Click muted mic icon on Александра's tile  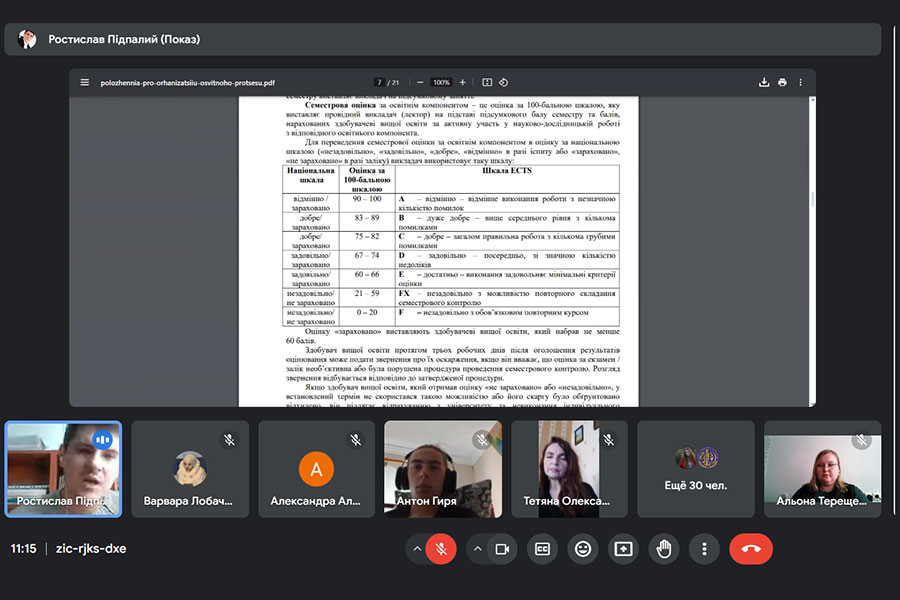(356, 440)
